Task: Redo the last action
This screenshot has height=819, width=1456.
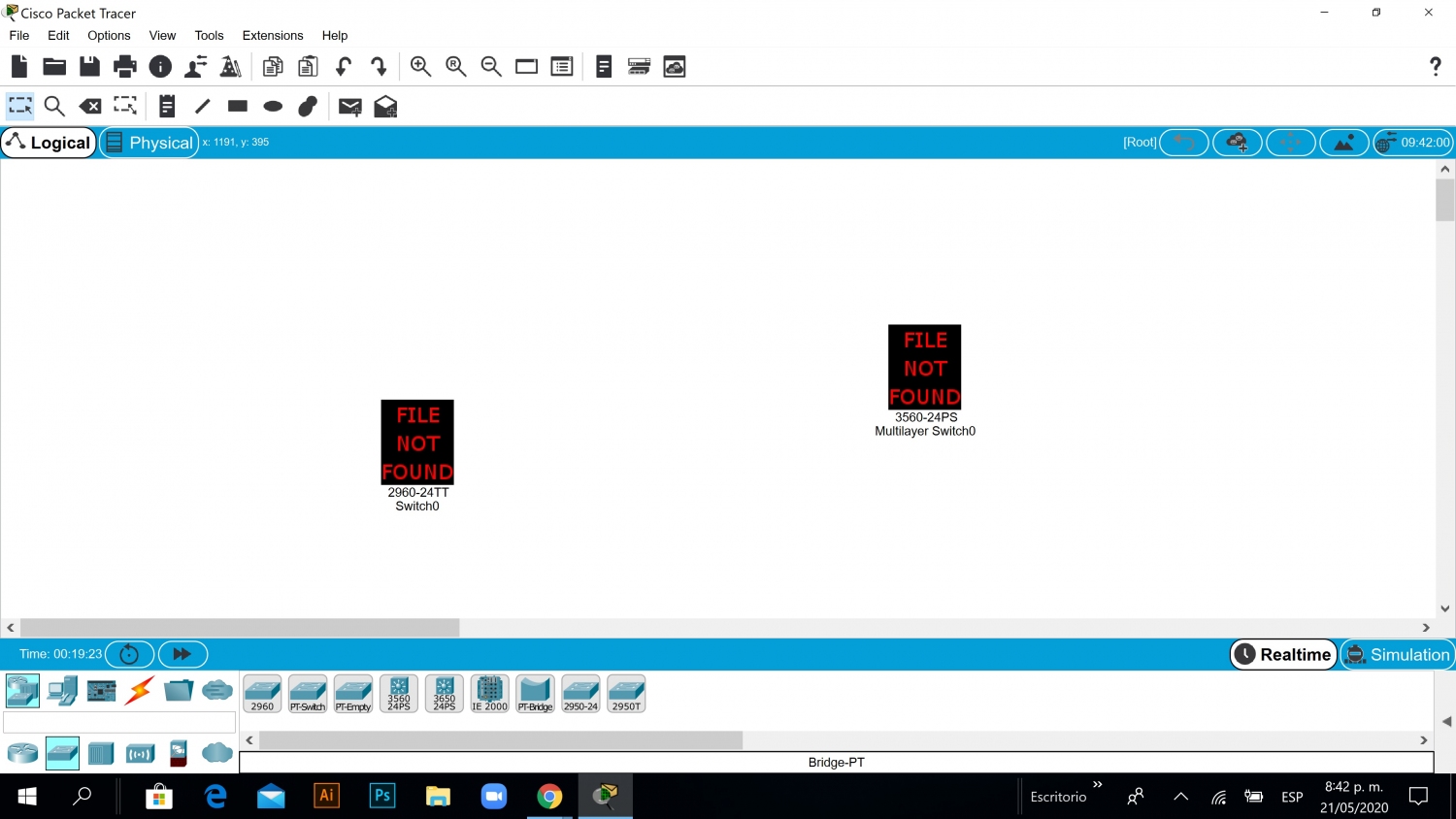Action: click(x=379, y=66)
